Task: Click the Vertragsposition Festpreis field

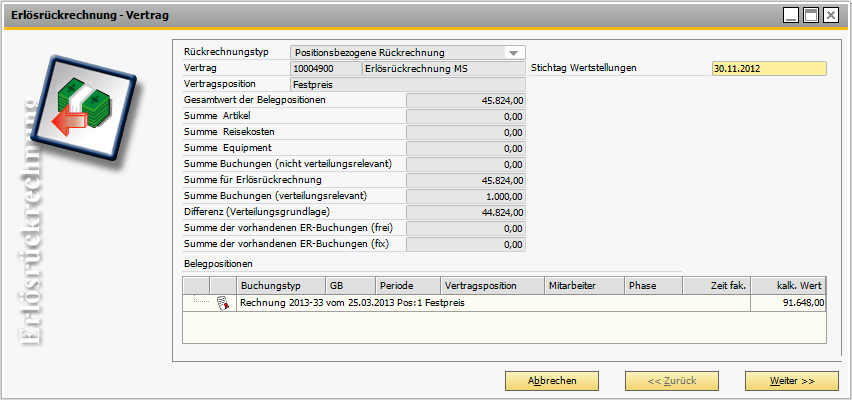Action: pyautogui.click(x=409, y=84)
